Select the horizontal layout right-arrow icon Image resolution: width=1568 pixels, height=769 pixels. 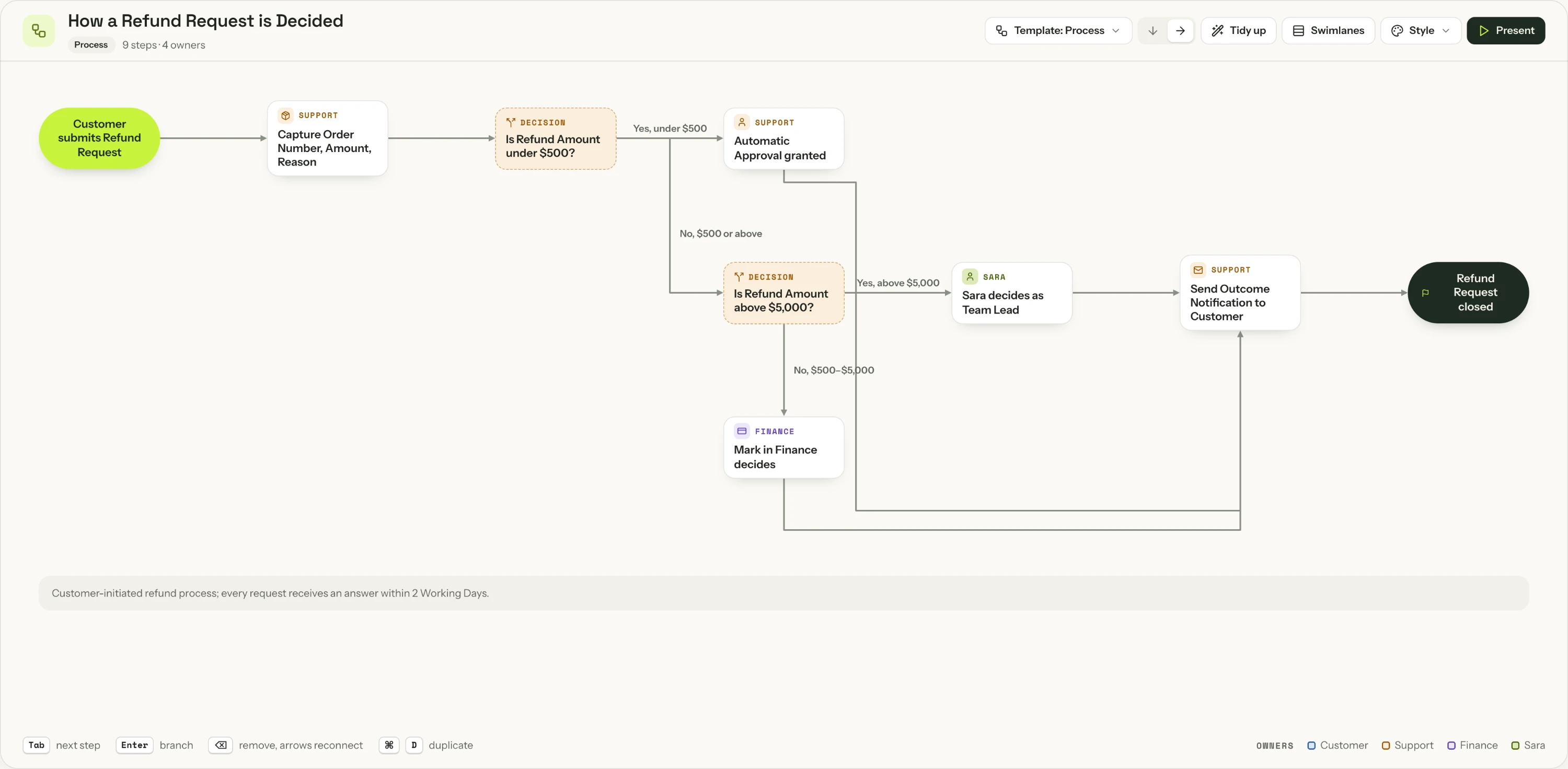(x=1180, y=30)
